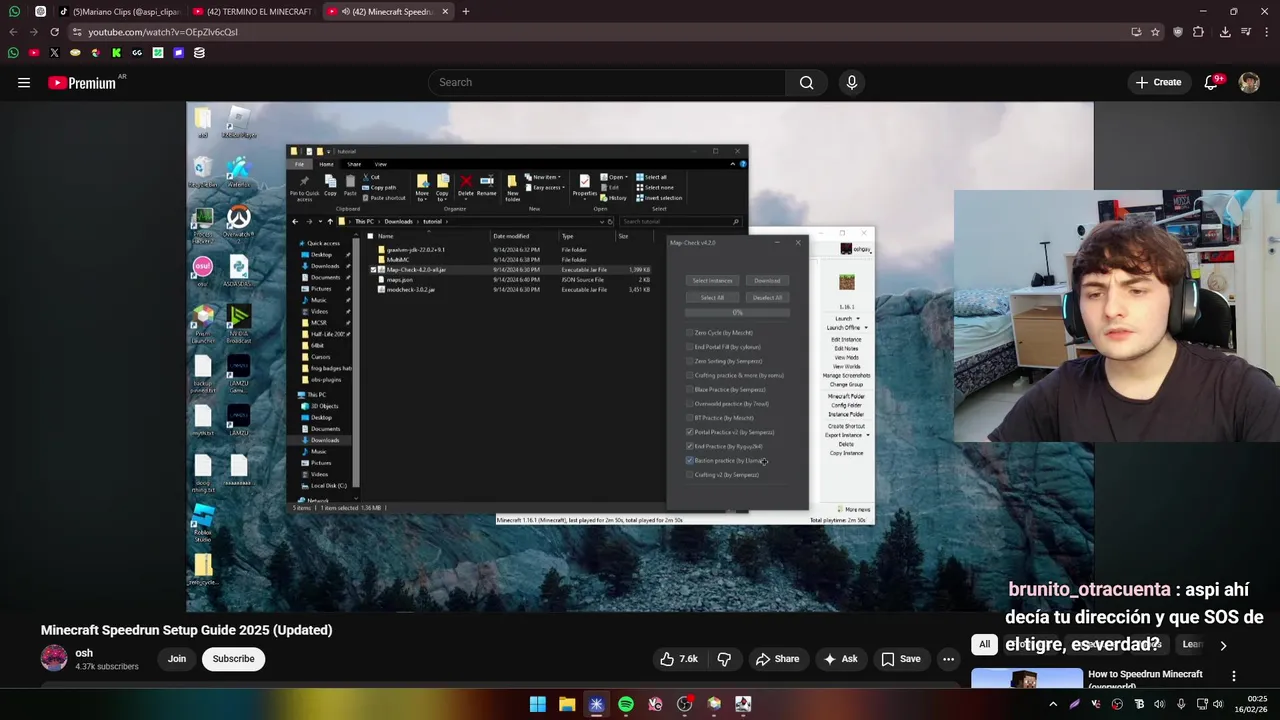Subscribe to the osh channel
This screenshot has height=720, width=1280.
pos(233,659)
